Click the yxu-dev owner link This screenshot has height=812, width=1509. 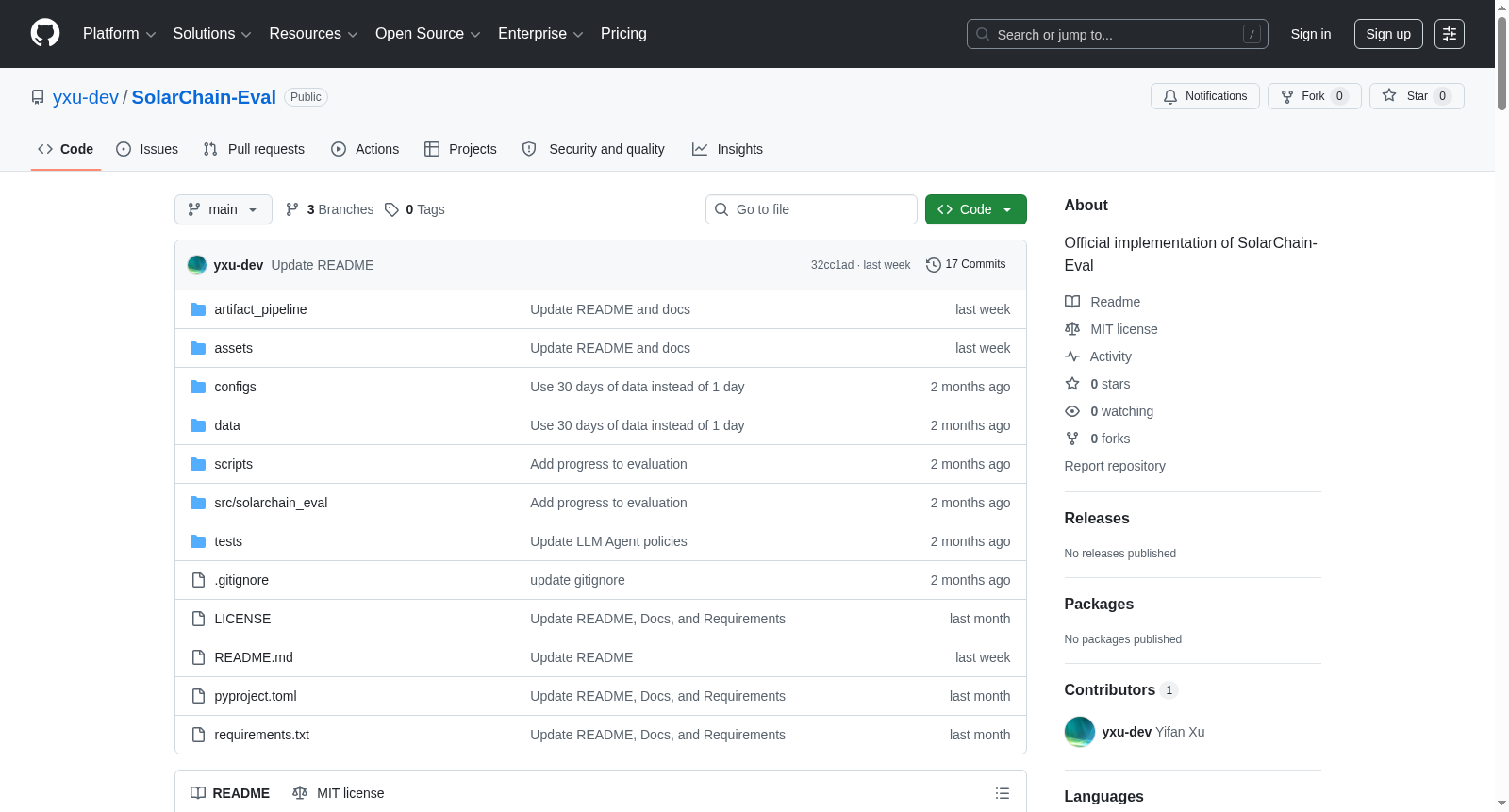[x=86, y=97]
